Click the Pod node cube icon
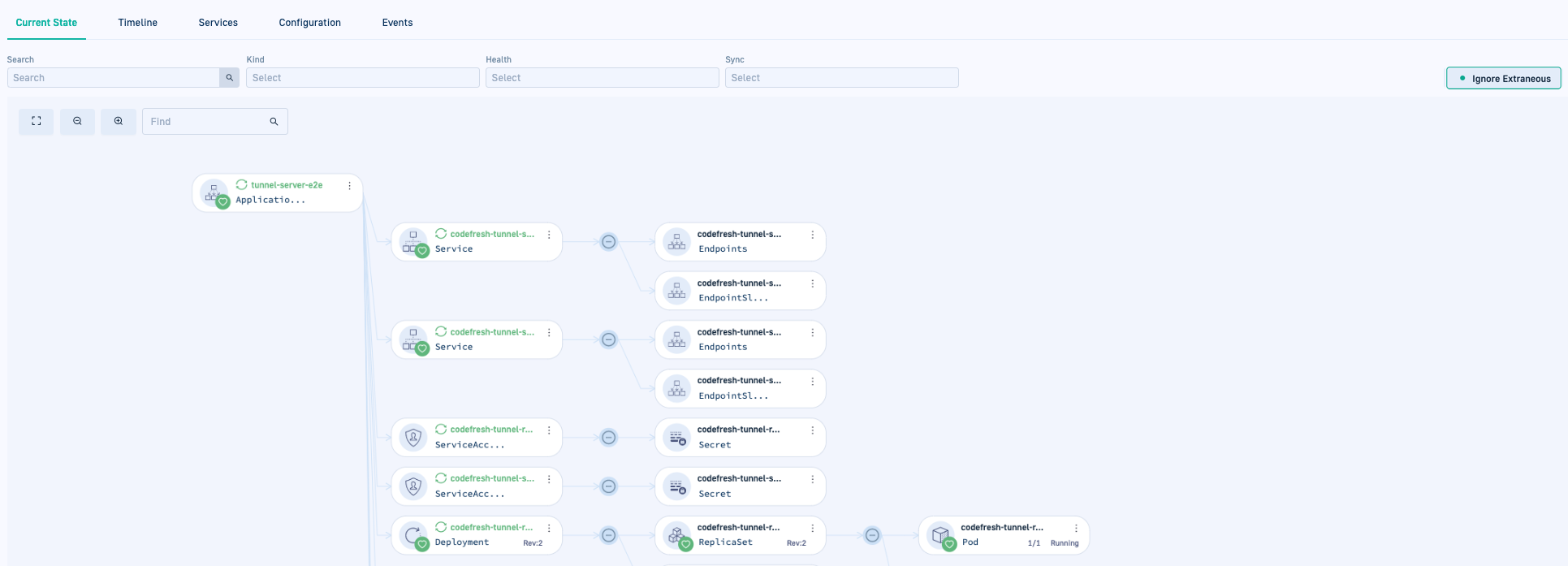Image resolution: width=1568 pixels, height=566 pixels. [940, 535]
